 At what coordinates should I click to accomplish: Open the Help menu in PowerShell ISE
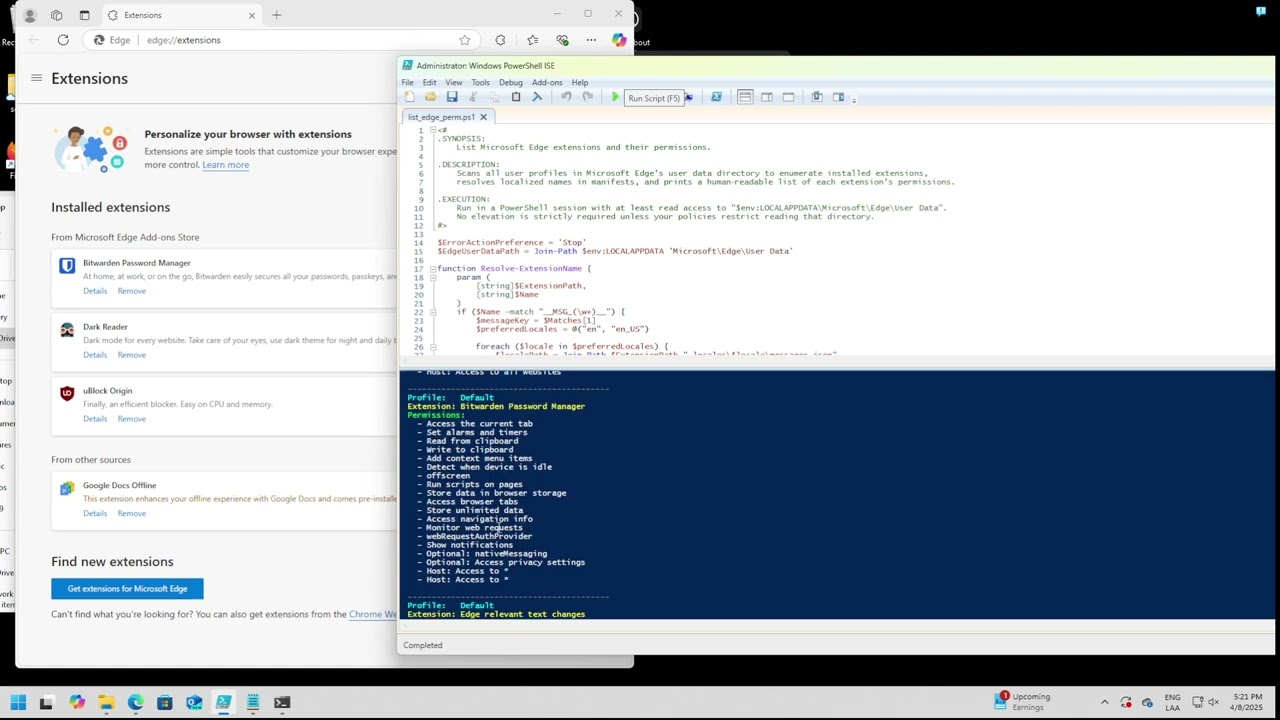point(580,82)
